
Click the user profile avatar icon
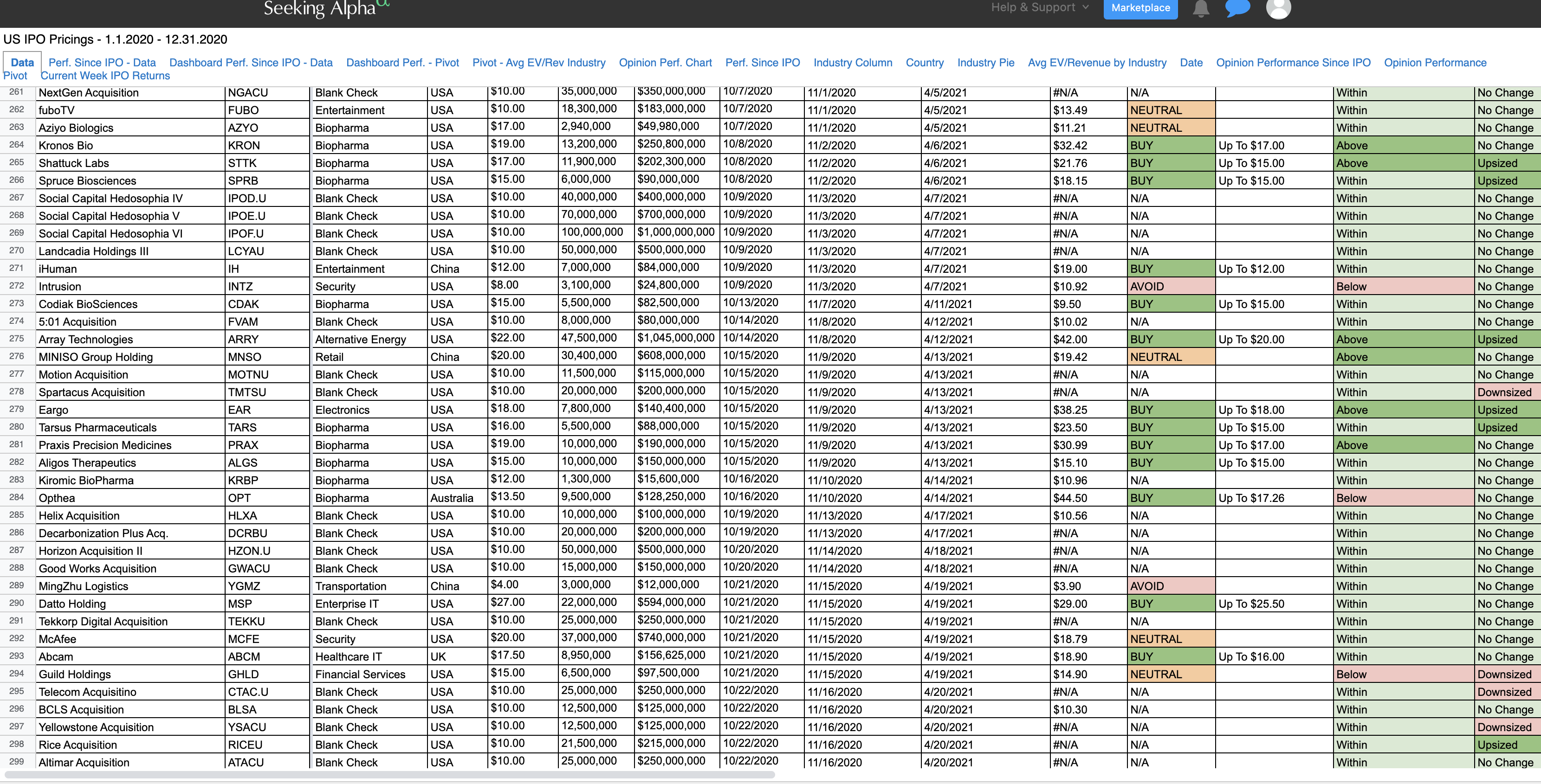point(1278,8)
